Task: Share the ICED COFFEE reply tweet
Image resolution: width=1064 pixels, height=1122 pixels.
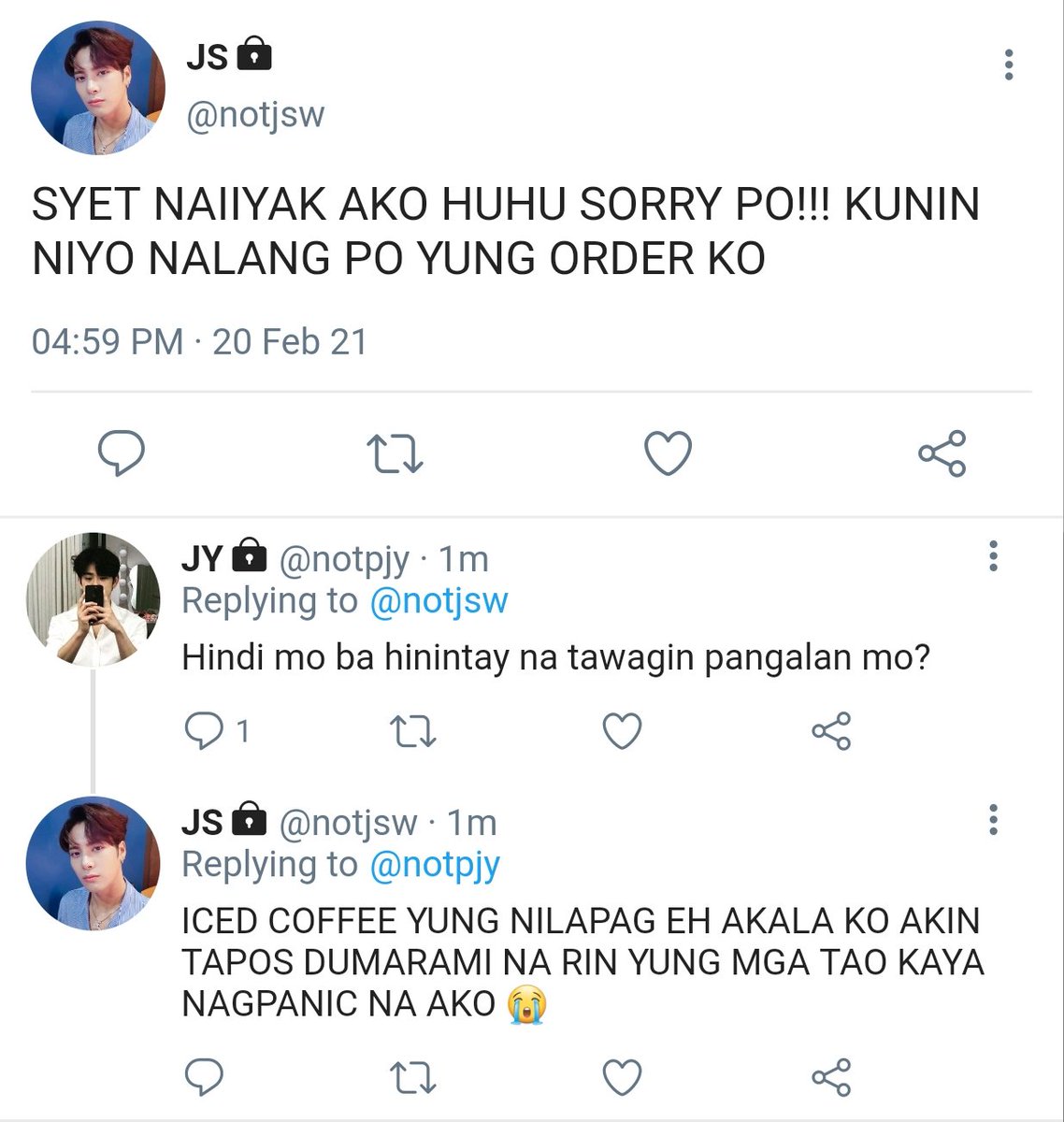Action: point(831,1077)
